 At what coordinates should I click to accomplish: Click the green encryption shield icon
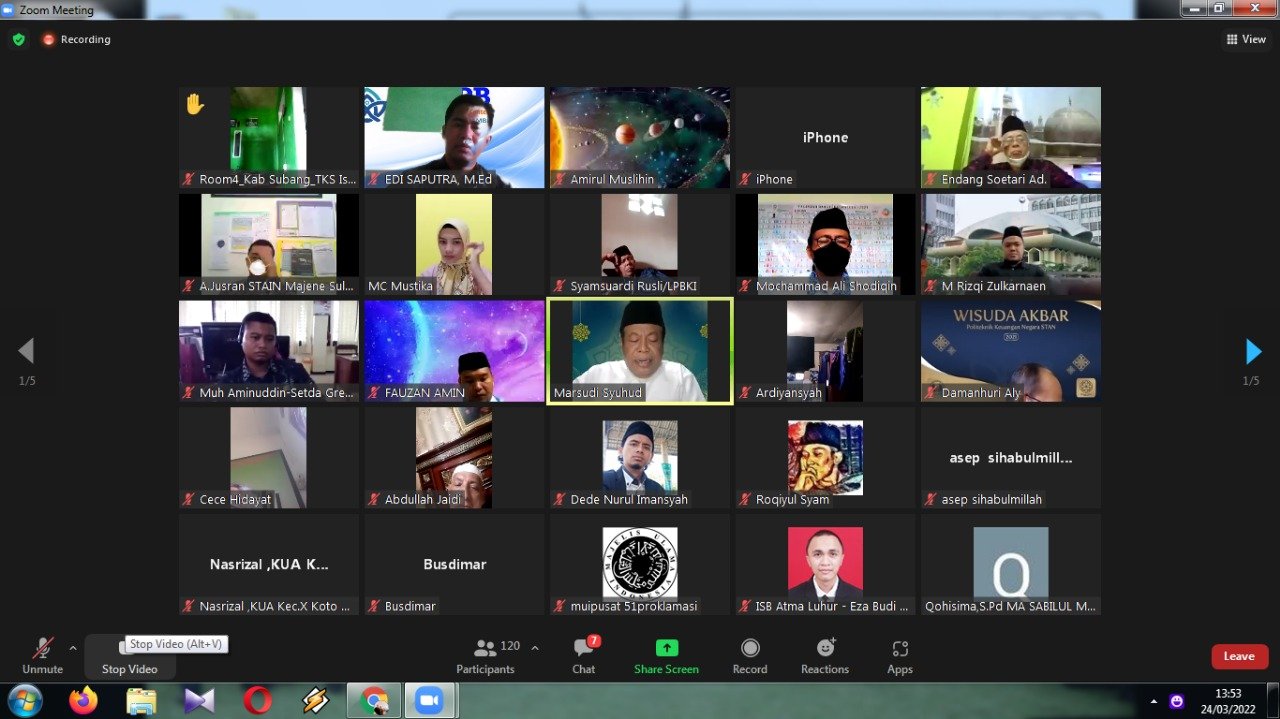coord(18,40)
